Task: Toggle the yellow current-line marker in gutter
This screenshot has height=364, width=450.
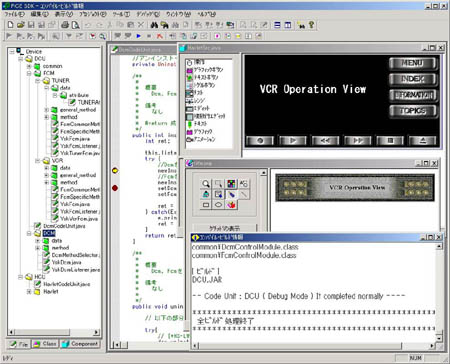Action: tap(115, 171)
